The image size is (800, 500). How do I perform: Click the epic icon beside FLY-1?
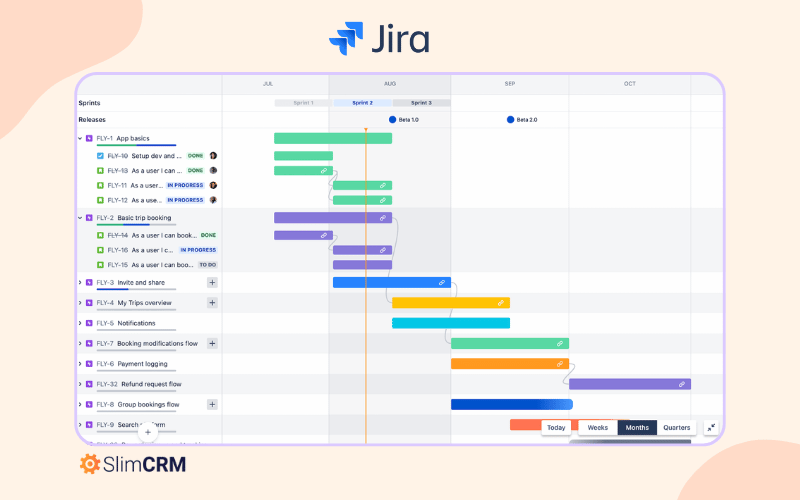pyautogui.click(x=89, y=138)
